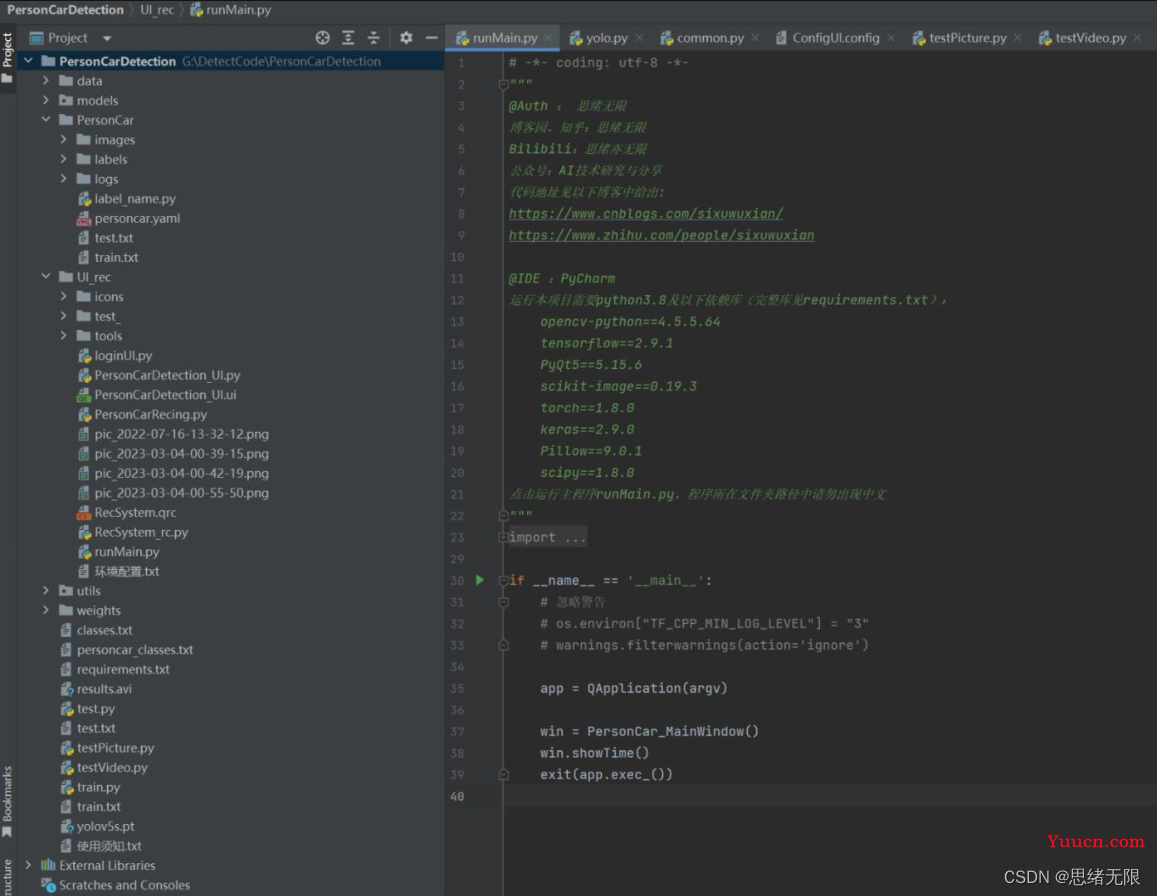Select requirements.txt file
1157x896 pixels.
point(123,669)
